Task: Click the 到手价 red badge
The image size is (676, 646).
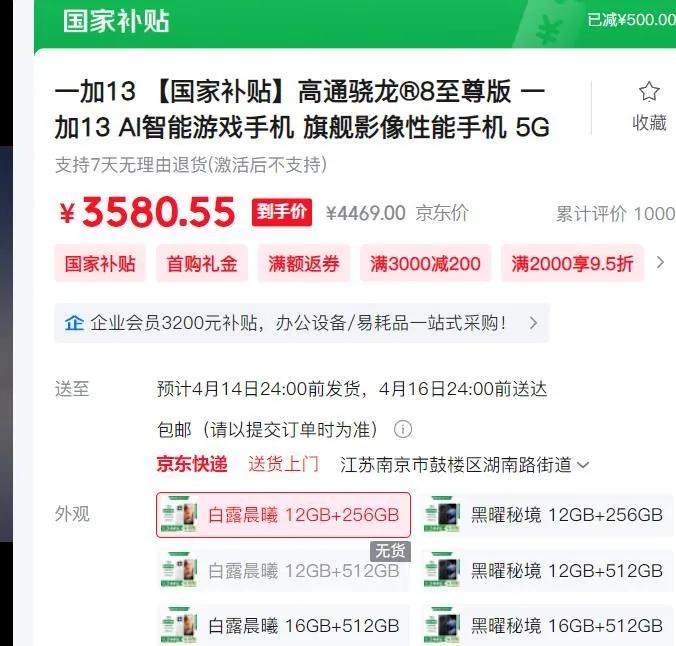Action: (282, 212)
